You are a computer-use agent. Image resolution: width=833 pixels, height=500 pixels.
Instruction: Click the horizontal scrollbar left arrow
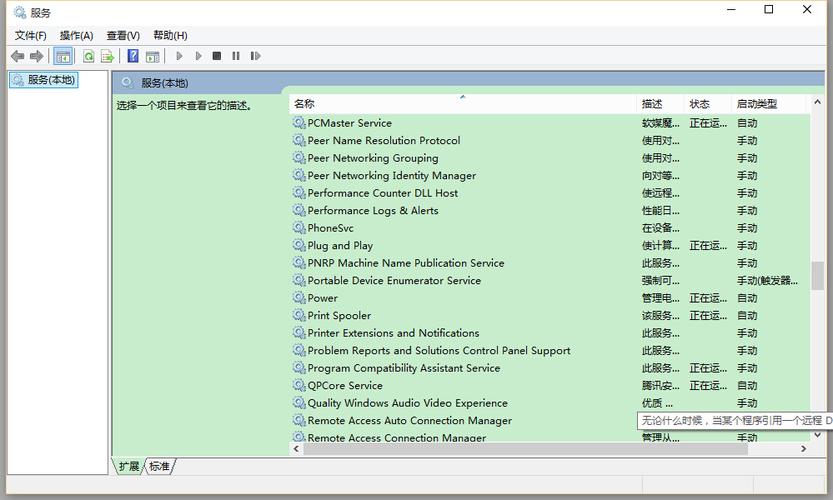pos(296,449)
